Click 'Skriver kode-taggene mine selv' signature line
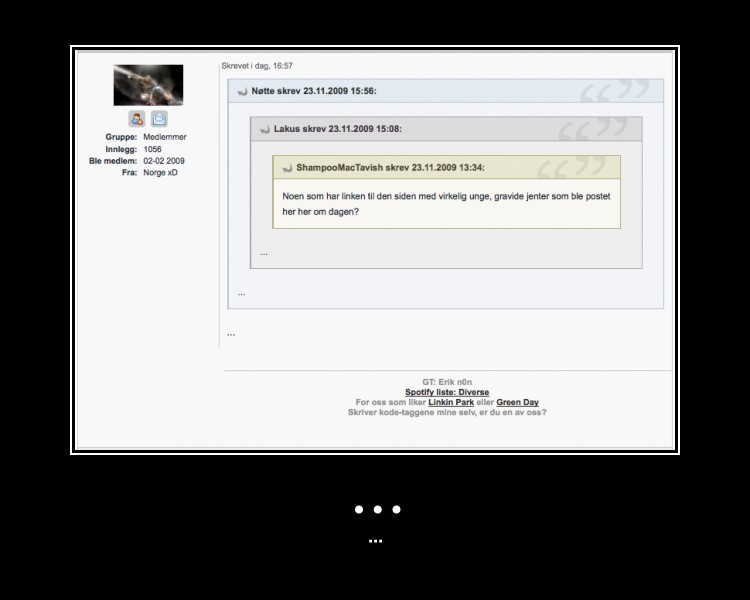Screen dimensions: 750x600 (x=447, y=412)
